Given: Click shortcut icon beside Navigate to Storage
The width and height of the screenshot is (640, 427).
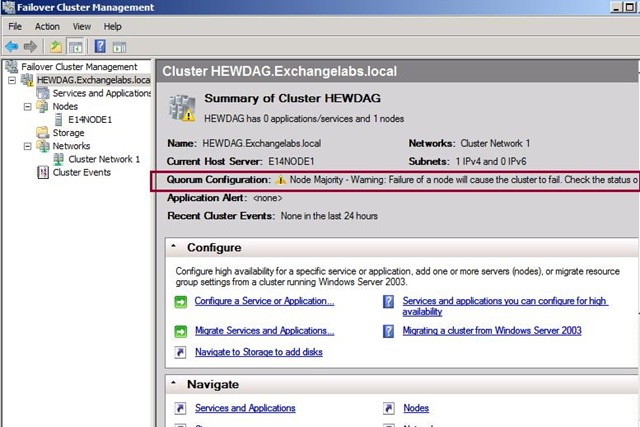Looking at the screenshot, I should point(180,352).
